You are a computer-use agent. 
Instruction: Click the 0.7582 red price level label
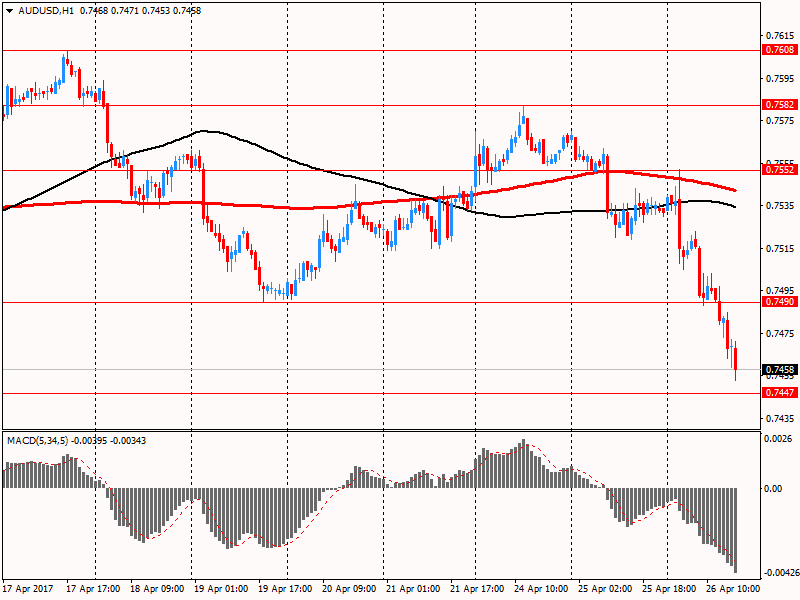tap(780, 104)
